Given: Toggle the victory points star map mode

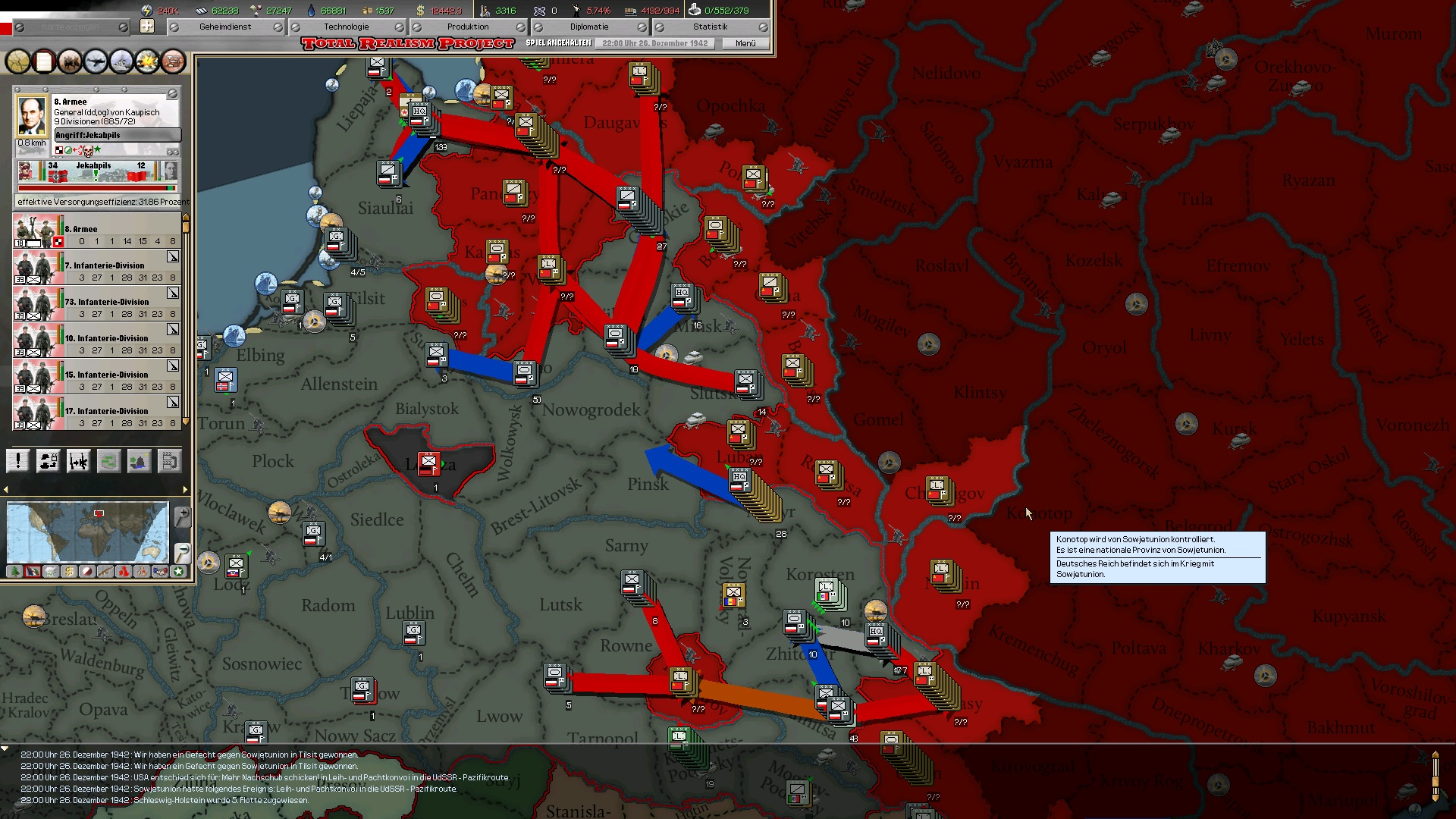Looking at the screenshot, I should pyautogui.click(x=179, y=572).
